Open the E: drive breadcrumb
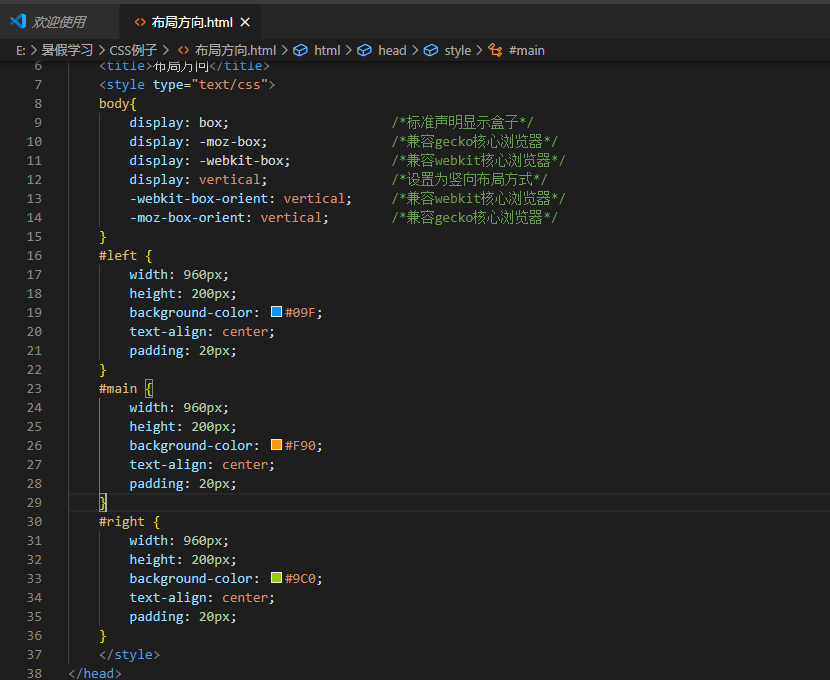This screenshot has height=680, width=830. (21, 50)
